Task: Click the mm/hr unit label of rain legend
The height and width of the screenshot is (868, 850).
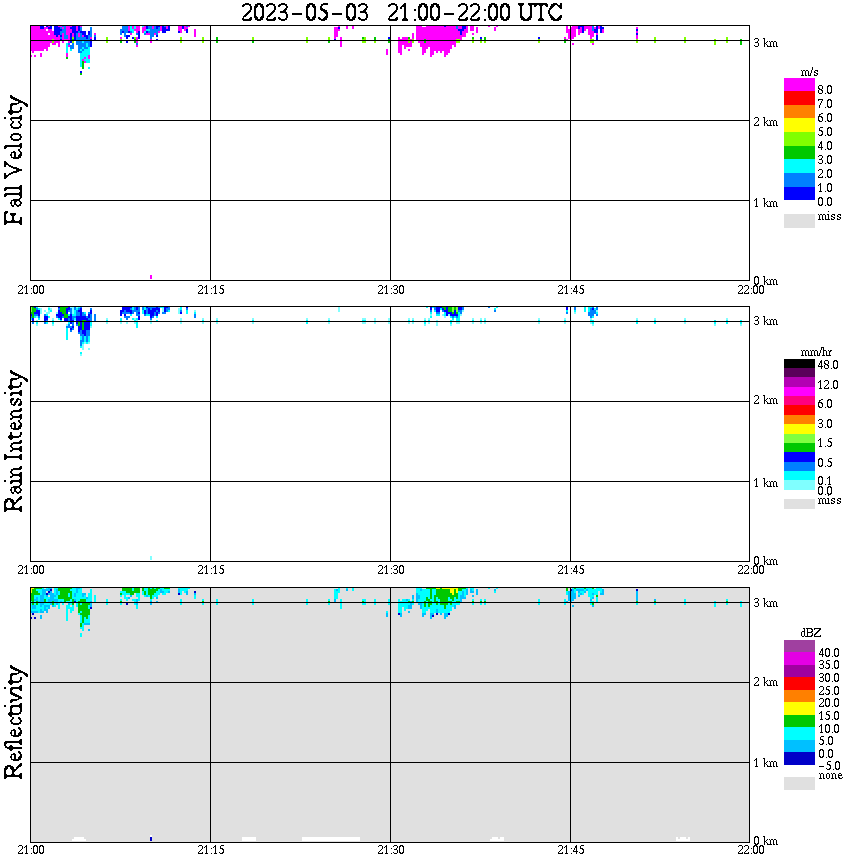Action: point(816,352)
